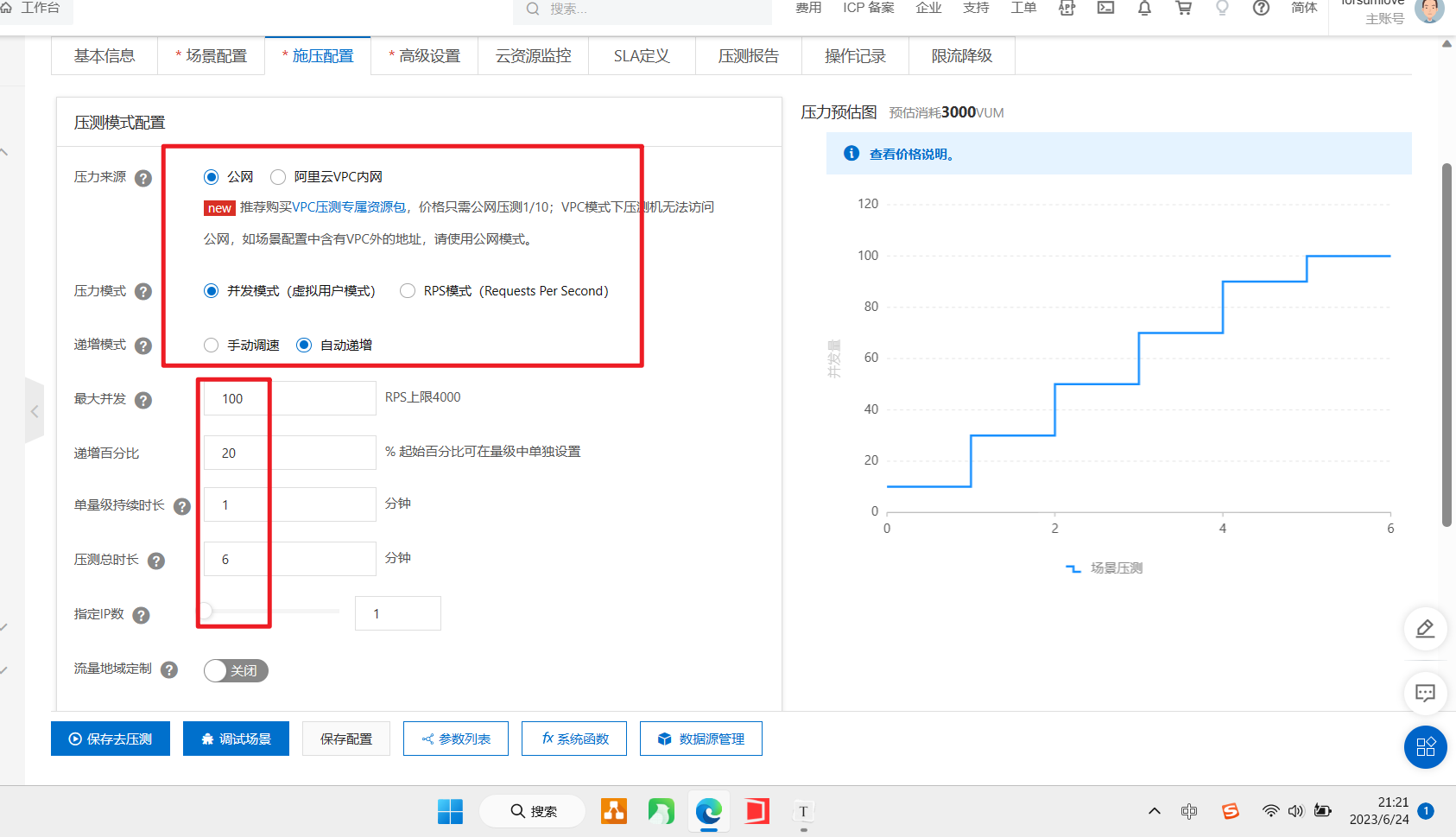
Task: Launch CloudShell terminal icon in top bar
Action: pos(1105,9)
